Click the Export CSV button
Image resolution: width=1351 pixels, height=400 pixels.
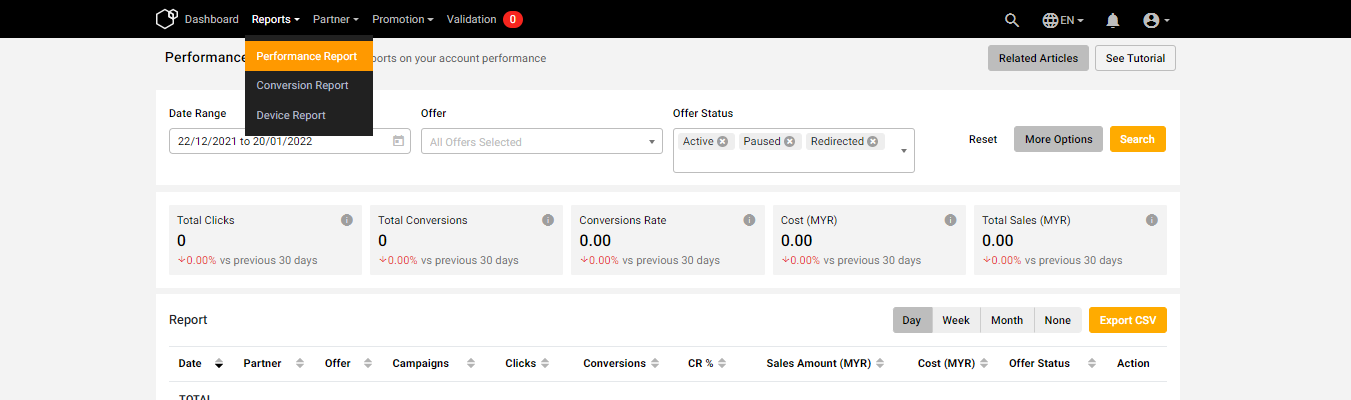[x=1128, y=320]
